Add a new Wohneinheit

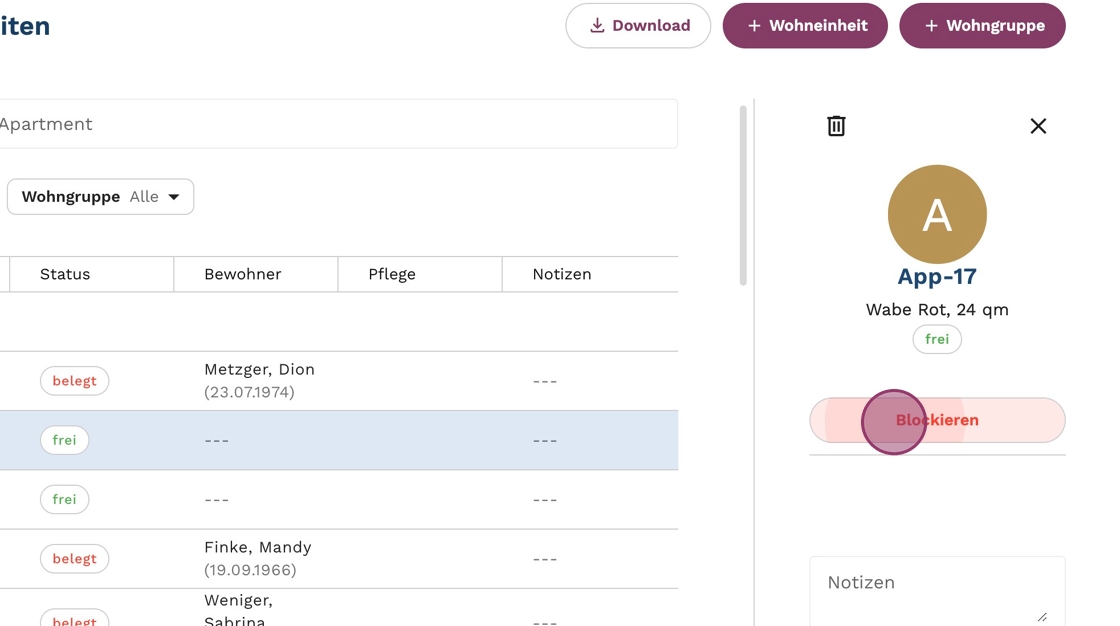coord(805,26)
